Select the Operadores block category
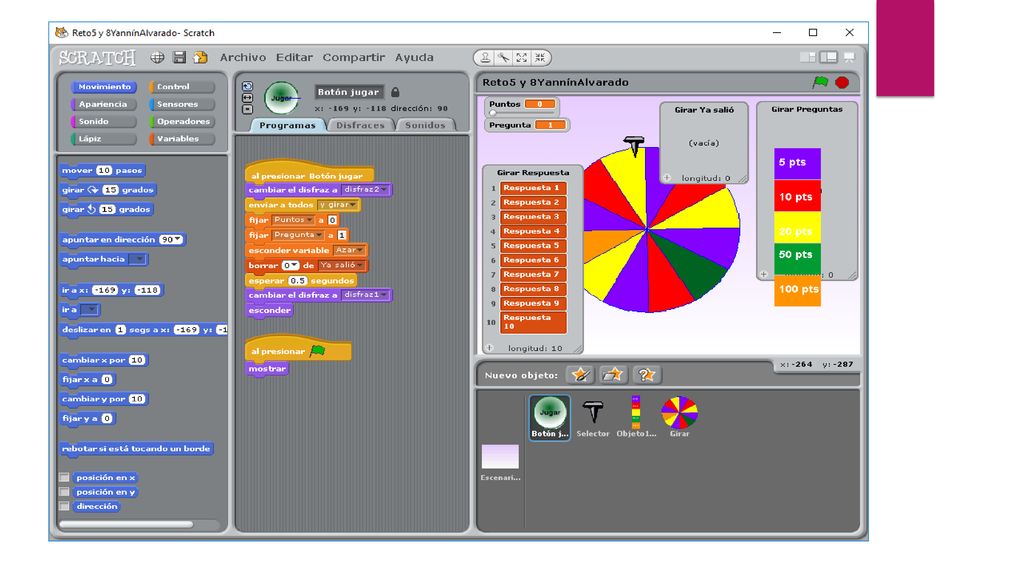 (x=182, y=121)
